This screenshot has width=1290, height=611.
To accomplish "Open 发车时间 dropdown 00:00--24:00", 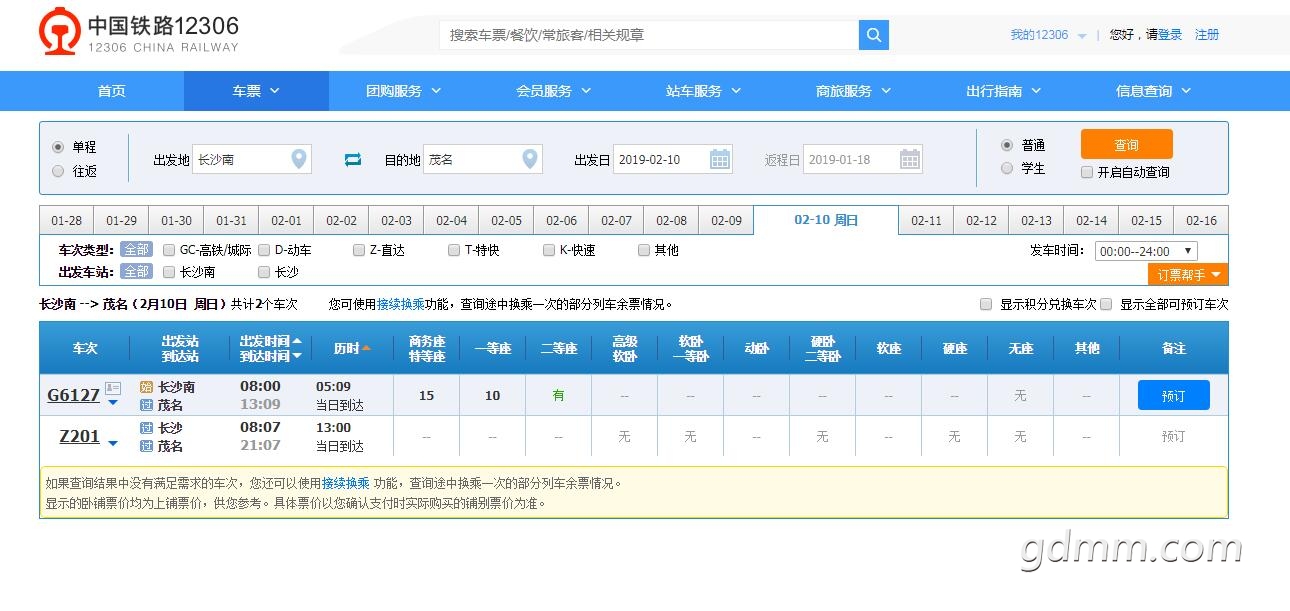I will 1146,251.
